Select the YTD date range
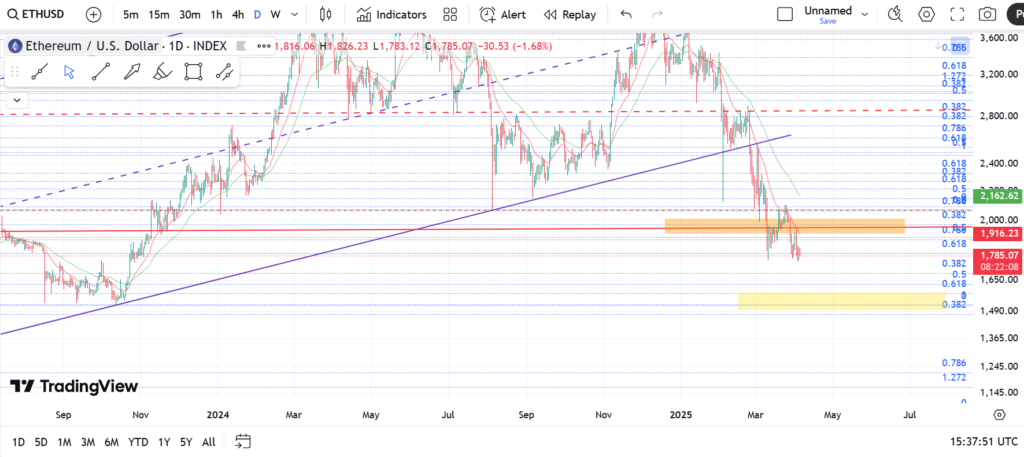This screenshot has width=1024, height=457. [139, 441]
